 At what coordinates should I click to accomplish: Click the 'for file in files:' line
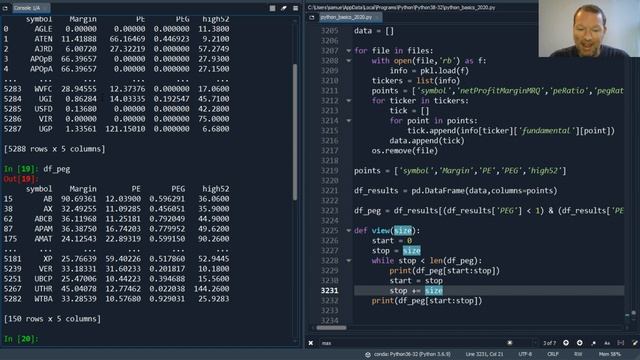[x=394, y=51]
